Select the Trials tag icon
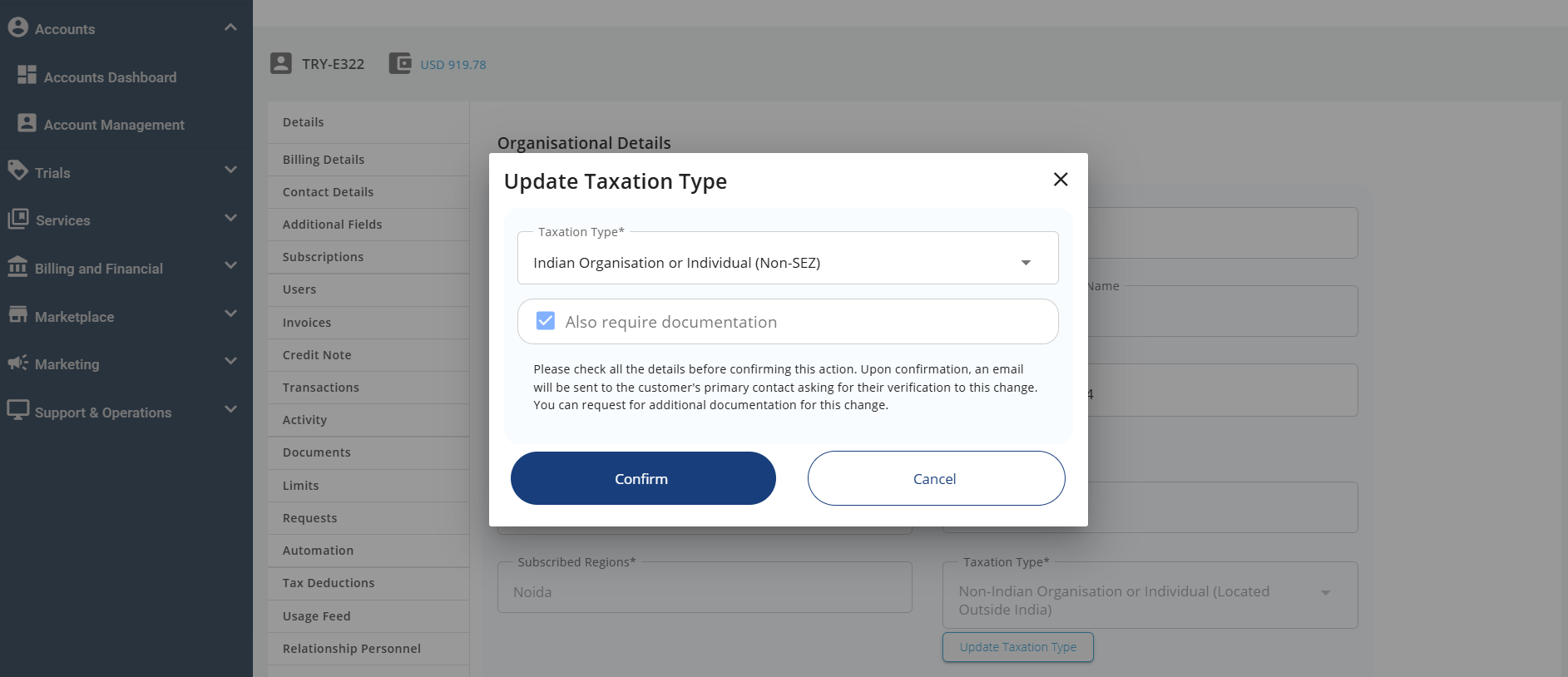The height and width of the screenshot is (677, 1568). (x=18, y=171)
